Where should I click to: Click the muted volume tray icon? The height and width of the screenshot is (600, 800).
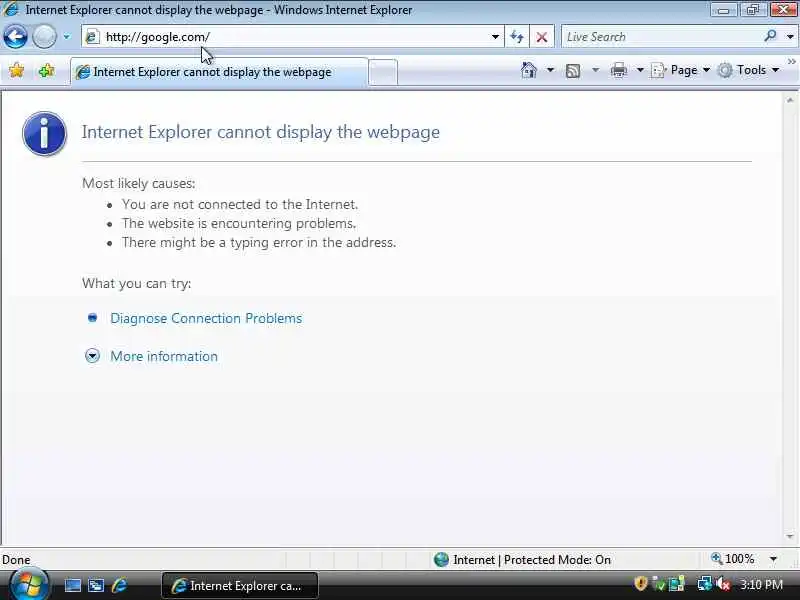723,584
